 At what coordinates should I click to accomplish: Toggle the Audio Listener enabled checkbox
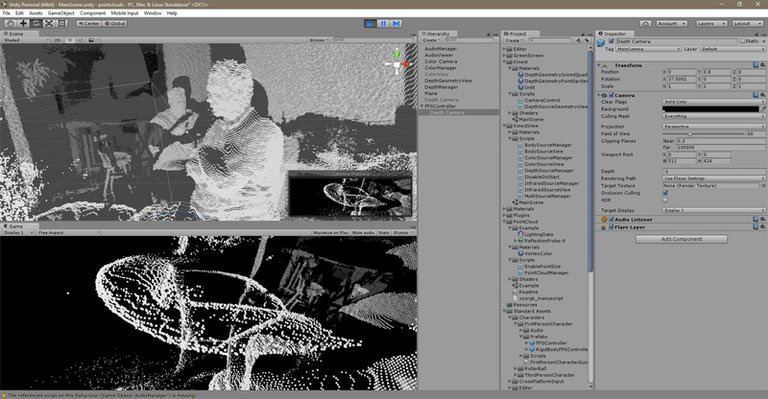611,220
